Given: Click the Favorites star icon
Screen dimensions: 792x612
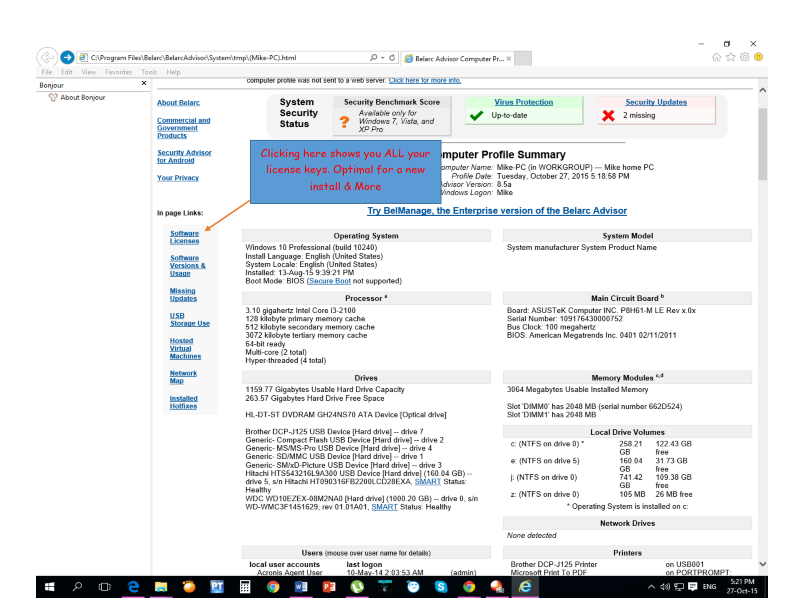Looking at the screenshot, I should (x=731, y=57).
